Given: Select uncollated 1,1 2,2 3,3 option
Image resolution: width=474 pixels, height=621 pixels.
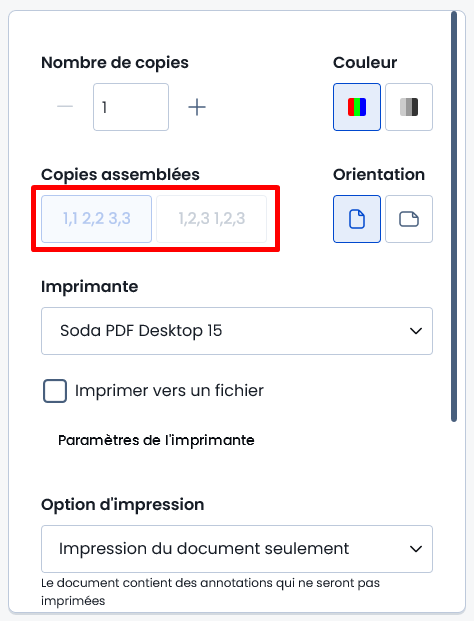Looking at the screenshot, I should pos(97,219).
